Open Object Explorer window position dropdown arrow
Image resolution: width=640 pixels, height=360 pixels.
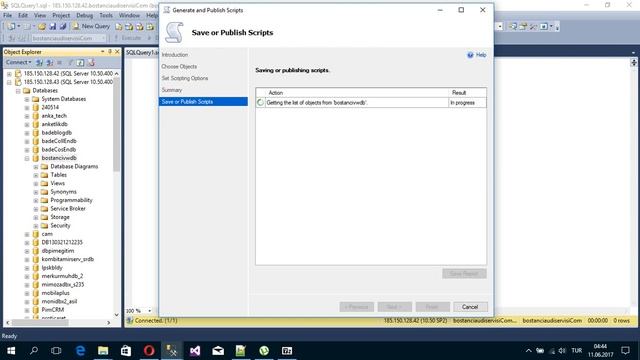tap(102, 52)
